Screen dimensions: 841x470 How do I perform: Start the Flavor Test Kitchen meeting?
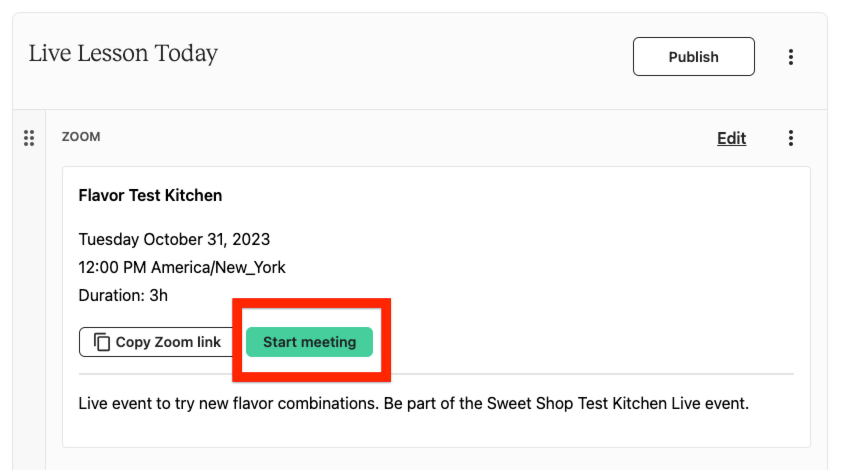309,342
